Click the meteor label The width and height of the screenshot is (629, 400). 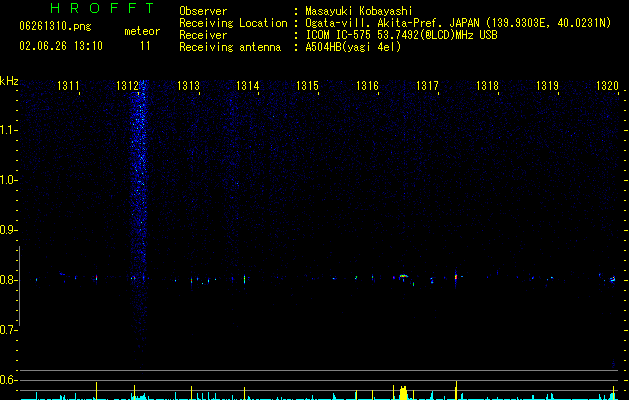point(142,31)
